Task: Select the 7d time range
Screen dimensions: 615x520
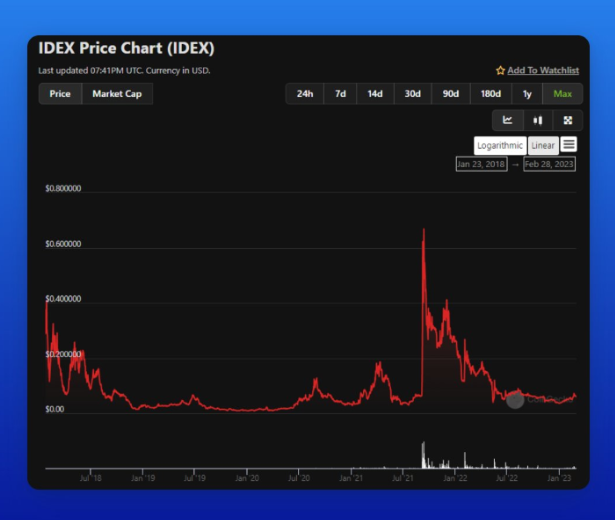Action: [340, 94]
